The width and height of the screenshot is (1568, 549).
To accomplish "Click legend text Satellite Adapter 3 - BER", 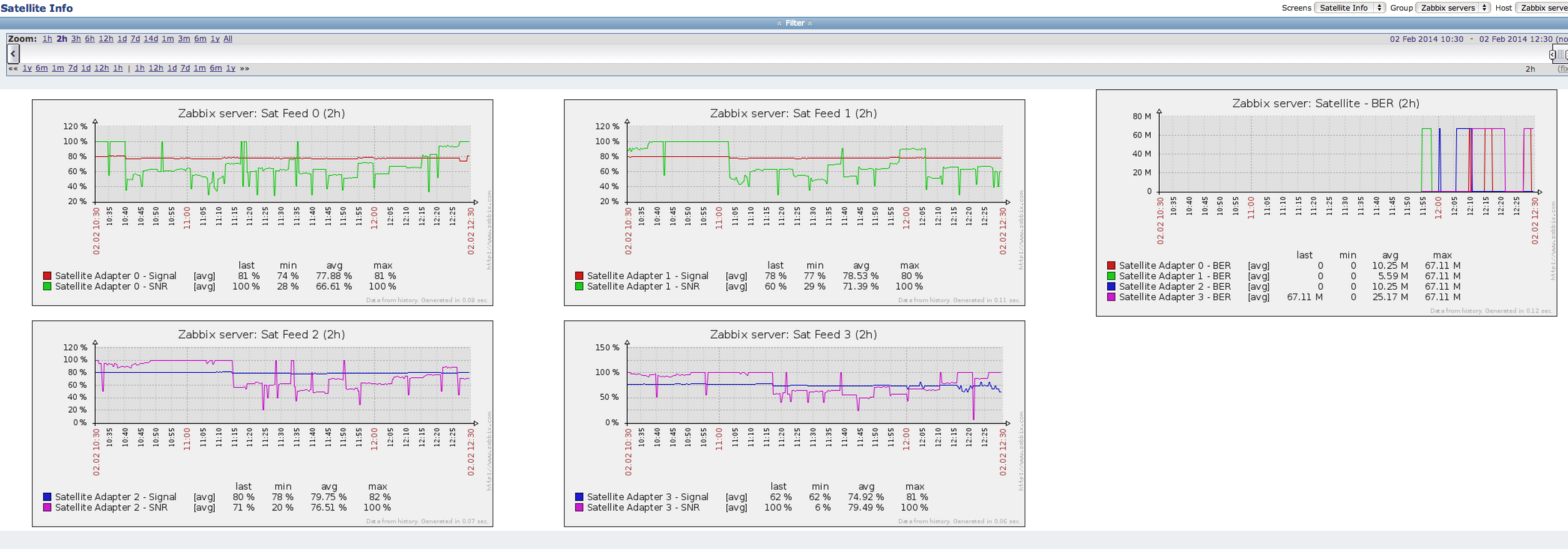I will click(1175, 297).
